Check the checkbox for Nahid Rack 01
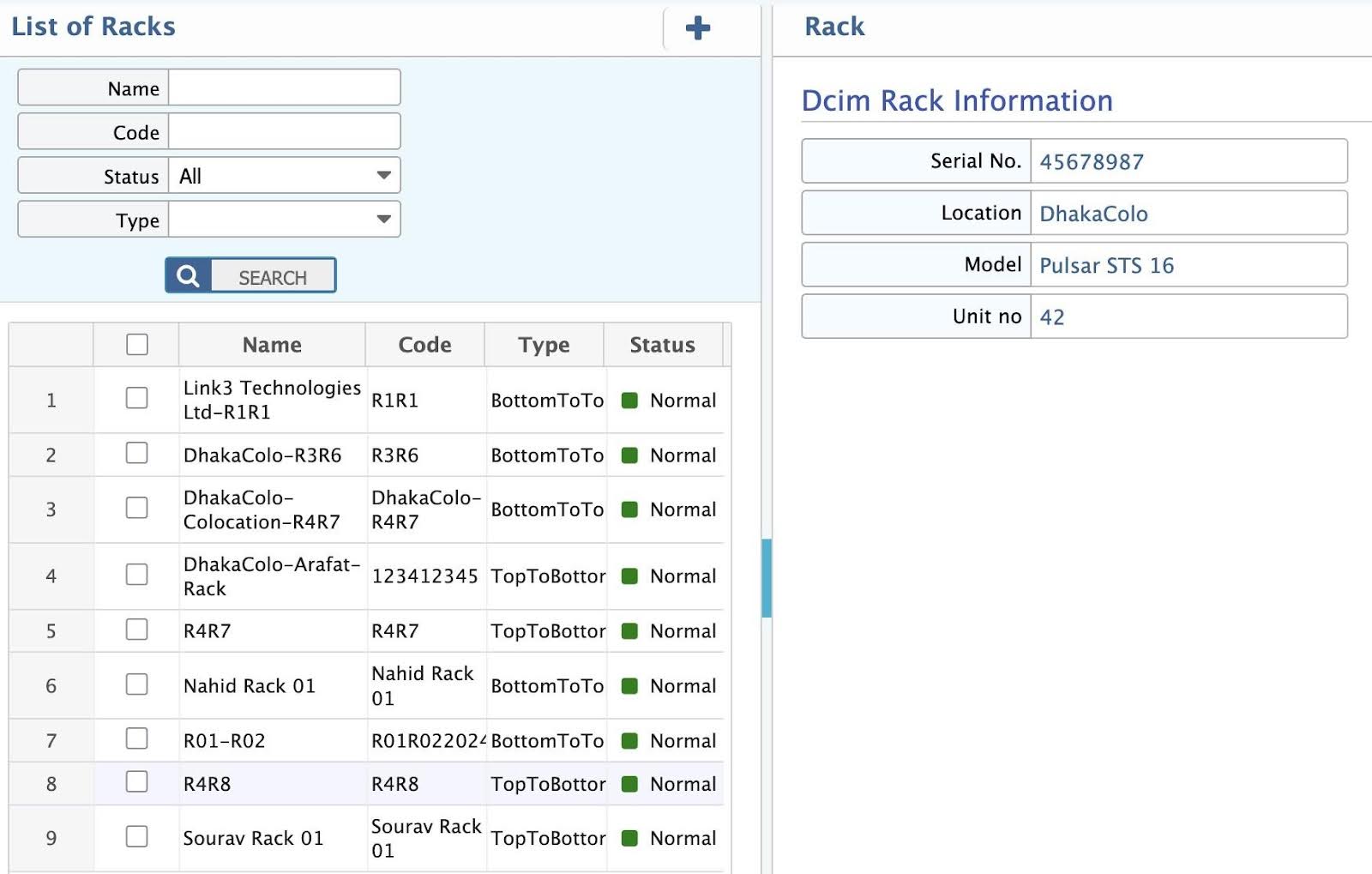Image resolution: width=1372 pixels, height=874 pixels. coord(136,685)
